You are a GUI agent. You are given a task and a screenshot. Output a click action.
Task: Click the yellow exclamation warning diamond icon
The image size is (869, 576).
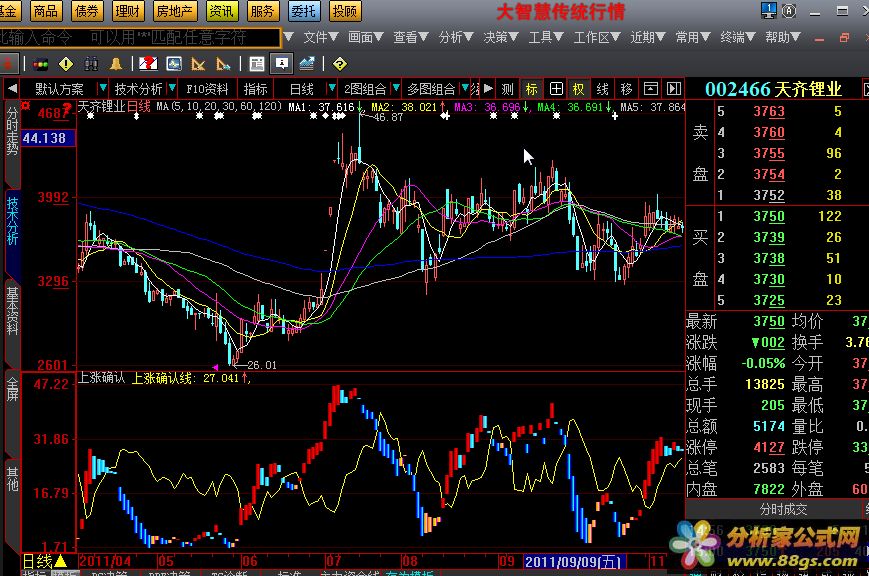pyautogui.click(x=65, y=64)
